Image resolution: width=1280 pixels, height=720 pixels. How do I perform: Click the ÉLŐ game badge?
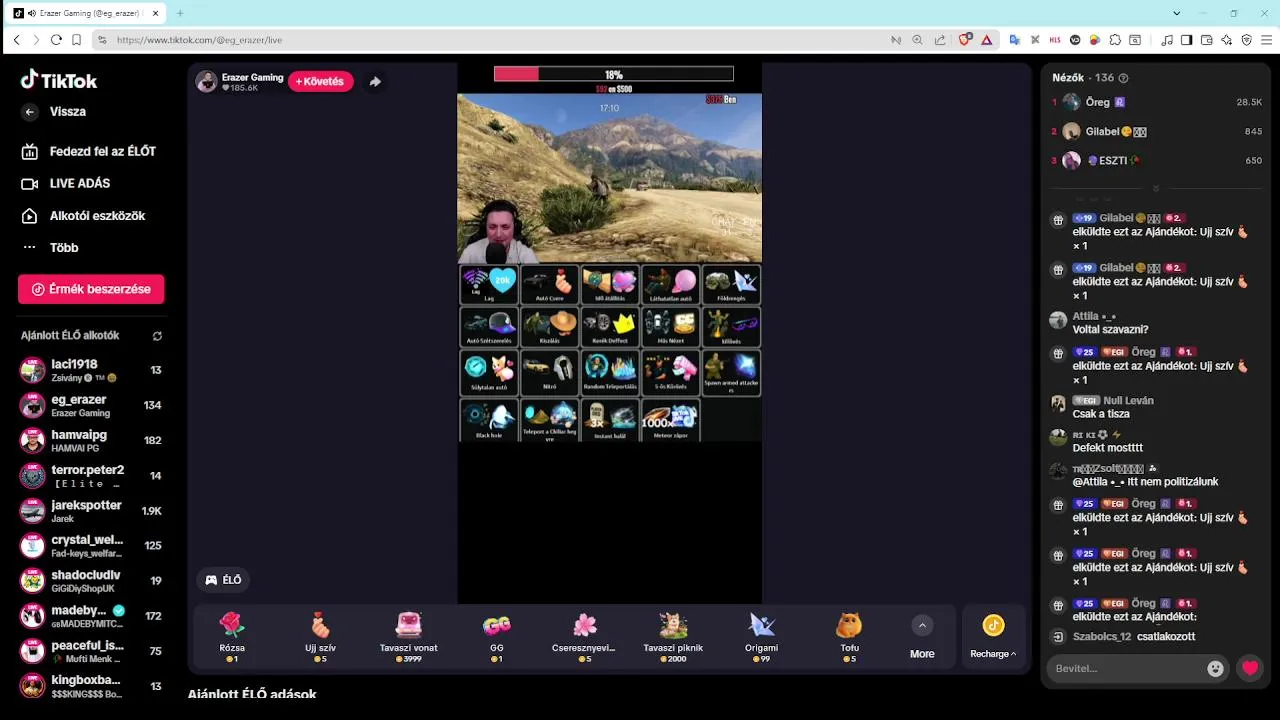223,580
